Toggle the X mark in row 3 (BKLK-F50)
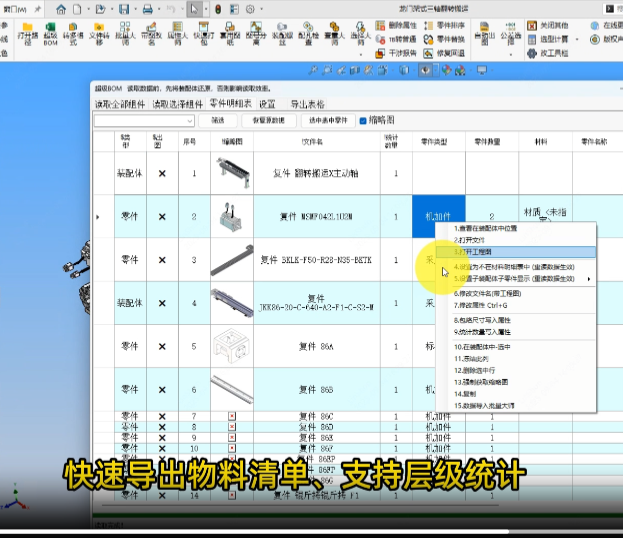The image size is (623, 538). point(162,260)
